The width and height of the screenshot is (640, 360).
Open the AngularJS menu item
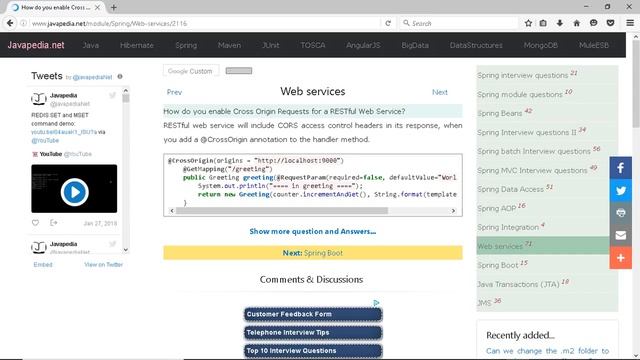(x=363, y=45)
